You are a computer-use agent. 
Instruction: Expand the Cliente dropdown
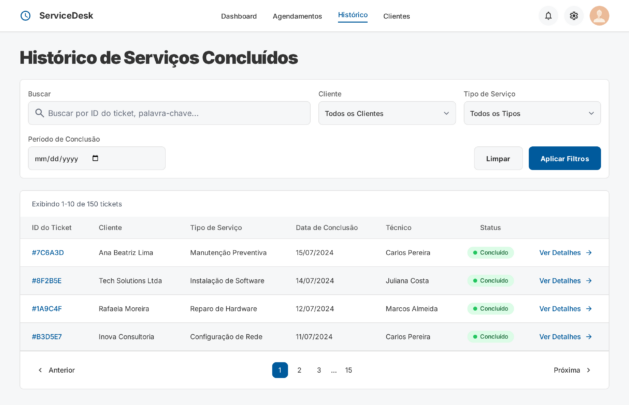coord(387,113)
